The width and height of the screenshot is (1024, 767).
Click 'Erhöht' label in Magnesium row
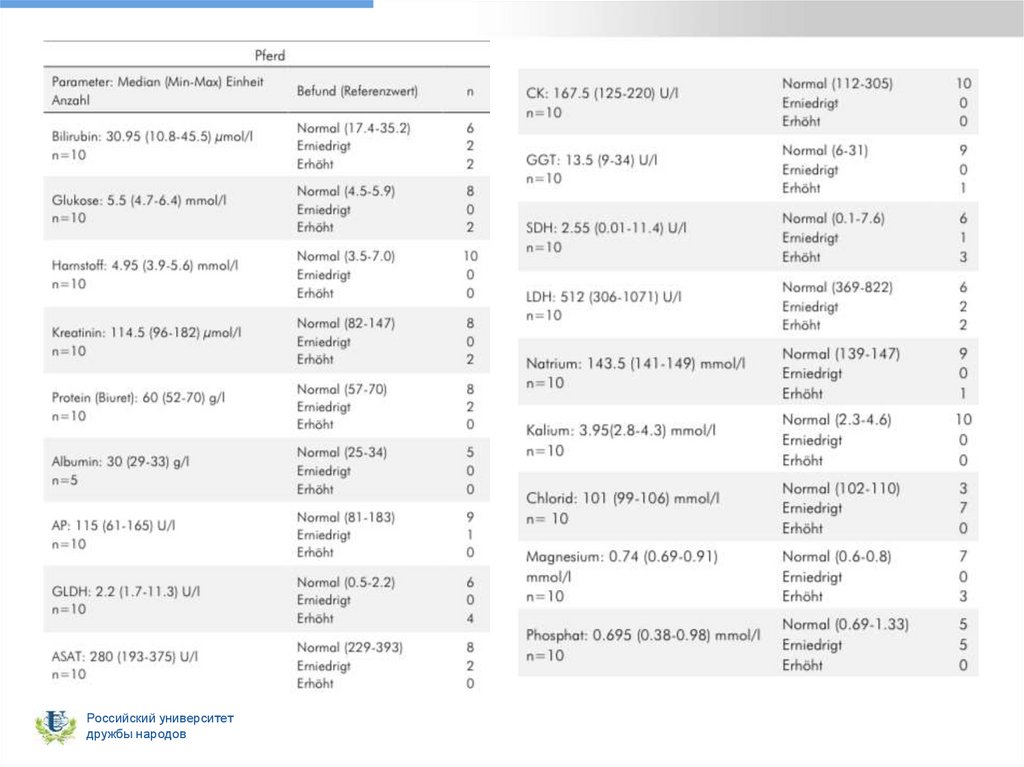click(x=803, y=596)
